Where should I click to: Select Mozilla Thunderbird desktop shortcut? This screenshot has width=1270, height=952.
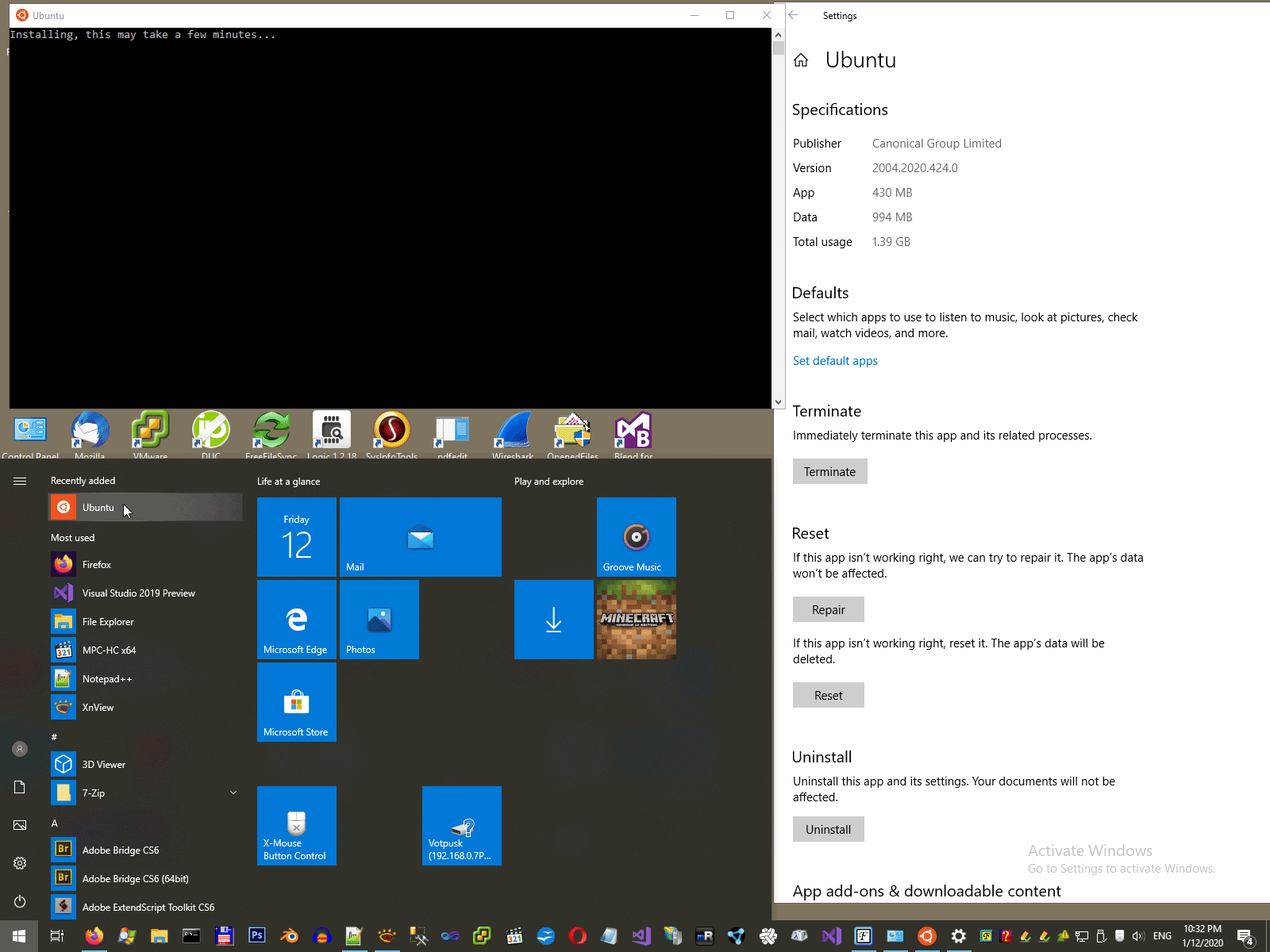(x=90, y=436)
